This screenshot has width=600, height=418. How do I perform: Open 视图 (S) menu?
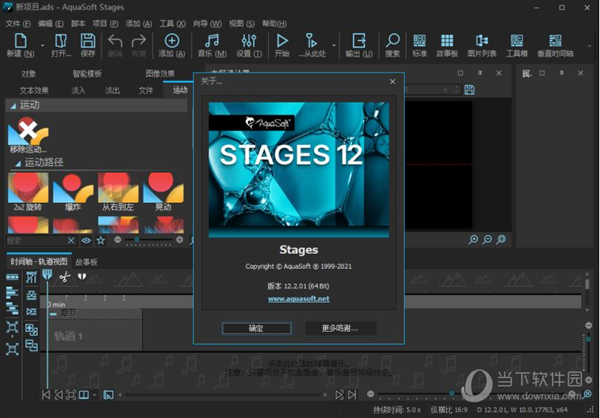click(241, 24)
